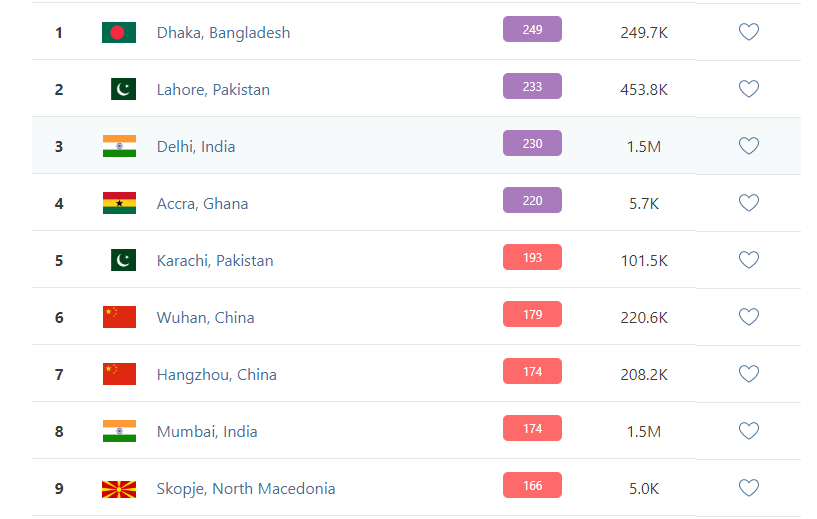Click the purple 249 AQI badge
The image size is (817, 519).
click(532, 29)
